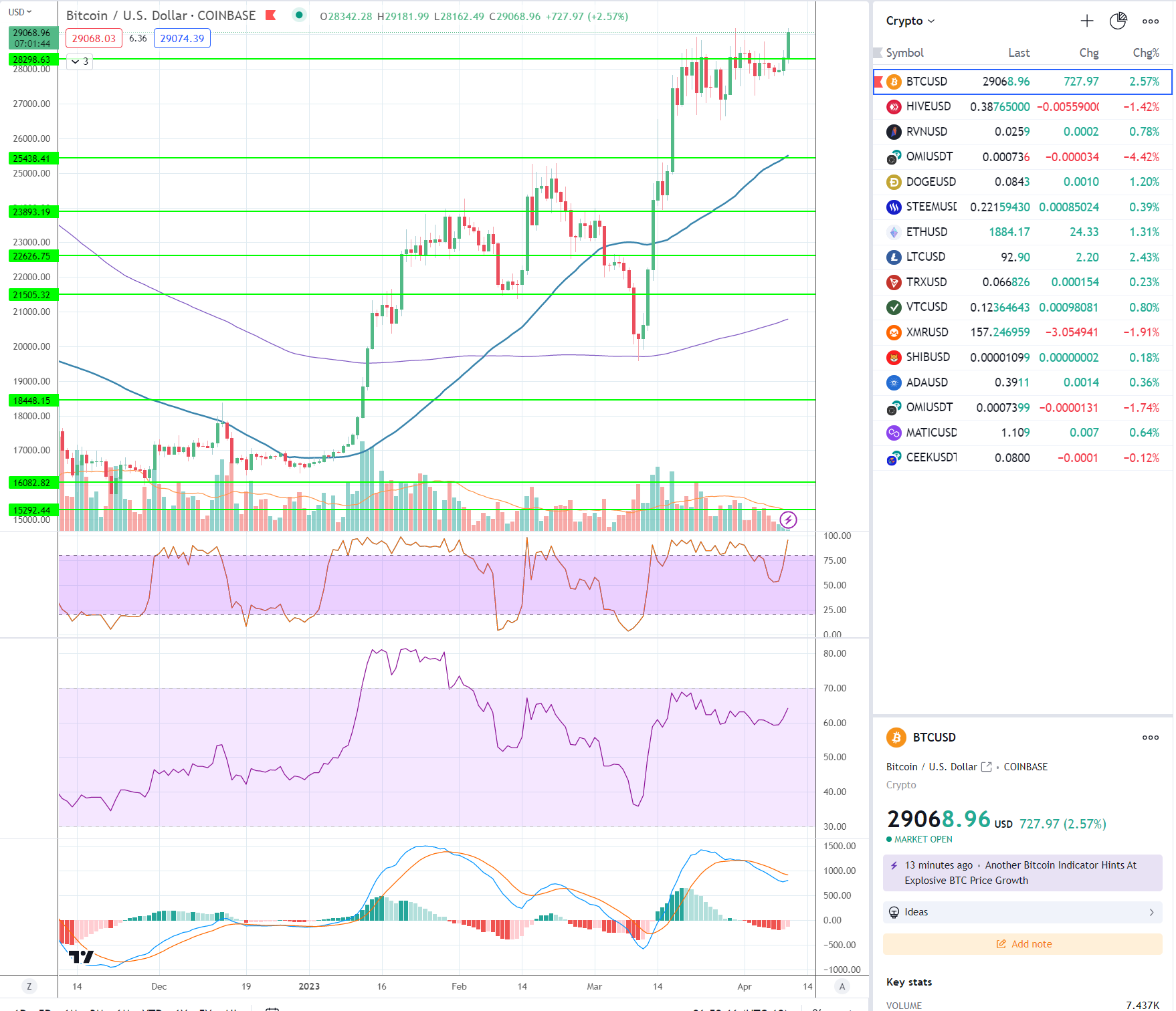1176x1011 pixels.
Task: Click the XMRUSD change percent −1.91%
Action: pos(1141,332)
